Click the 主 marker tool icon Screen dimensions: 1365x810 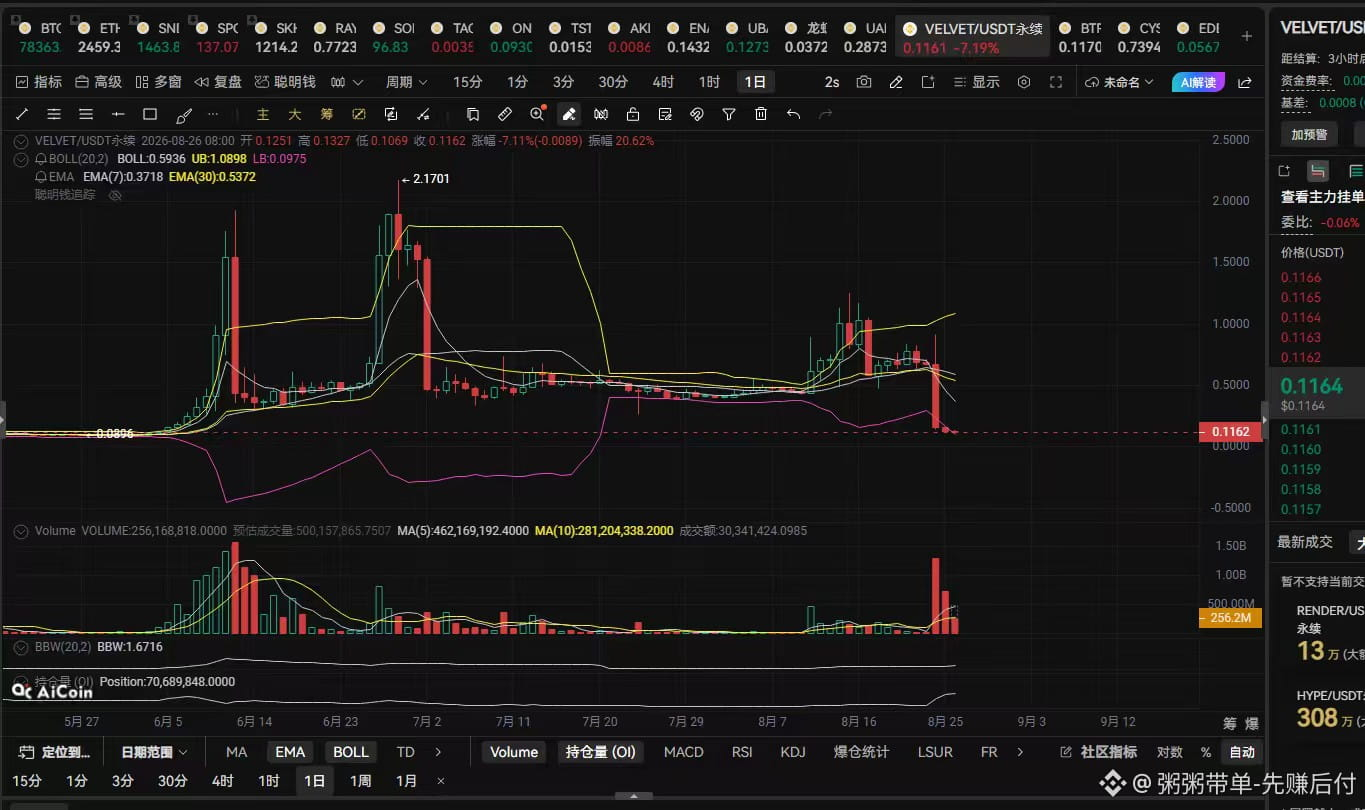(263, 114)
